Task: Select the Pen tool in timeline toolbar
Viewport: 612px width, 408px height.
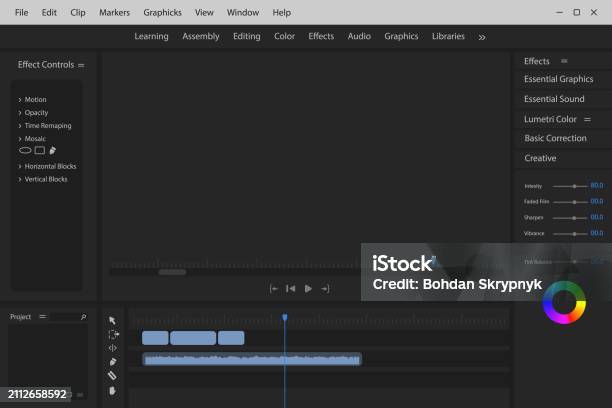Action: click(x=113, y=362)
